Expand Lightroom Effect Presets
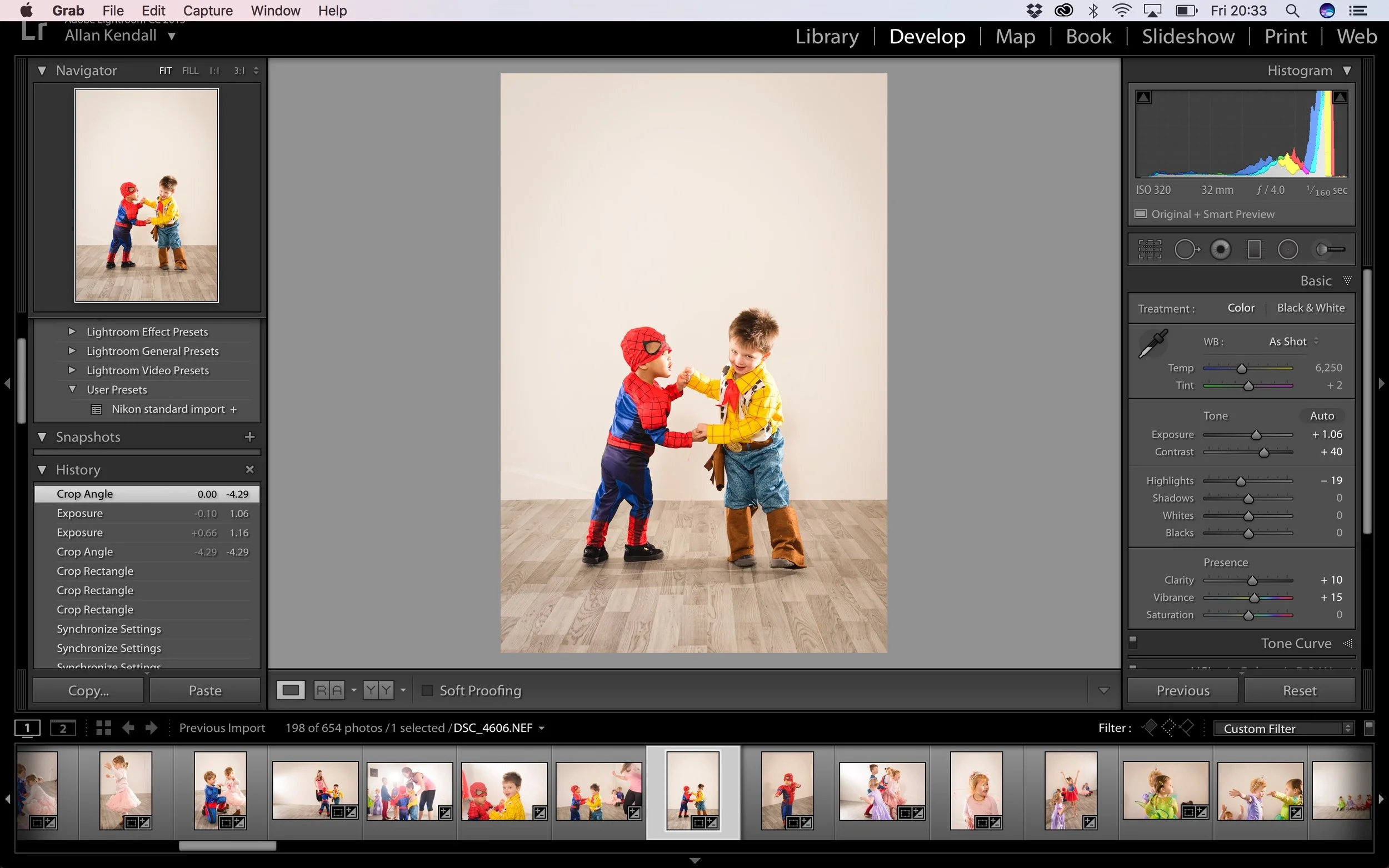 click(72, 331)
